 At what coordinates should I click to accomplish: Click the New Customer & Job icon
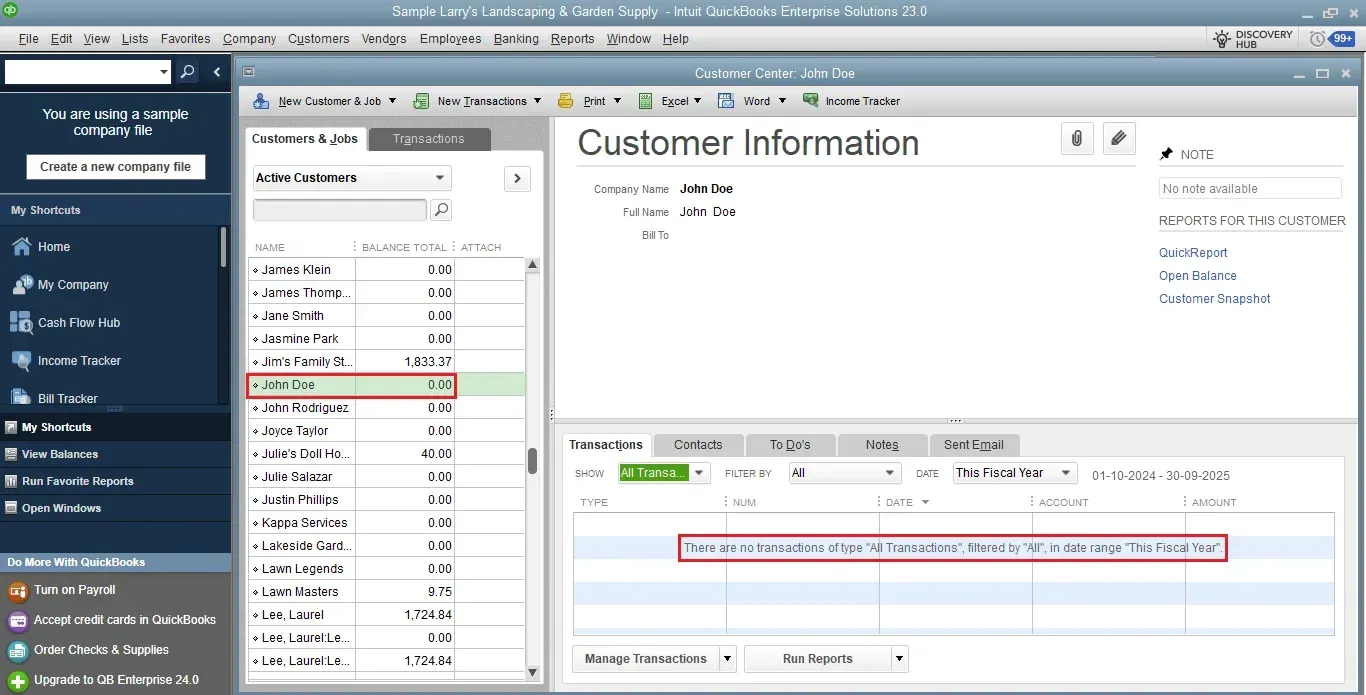[x=262, y=101]
